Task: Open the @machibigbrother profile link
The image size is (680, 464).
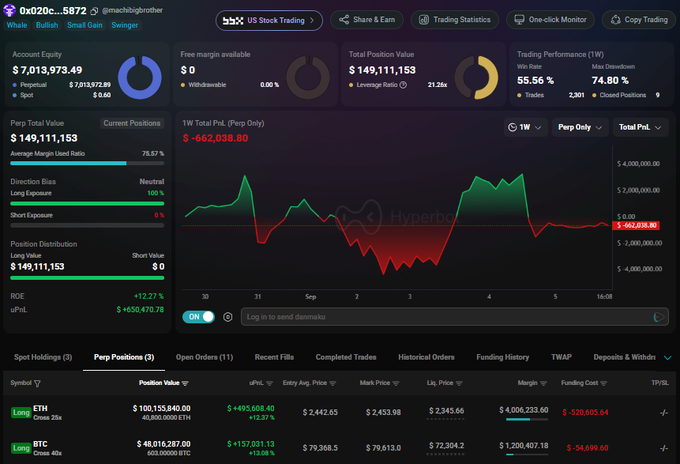Action: tap(132, 10)
